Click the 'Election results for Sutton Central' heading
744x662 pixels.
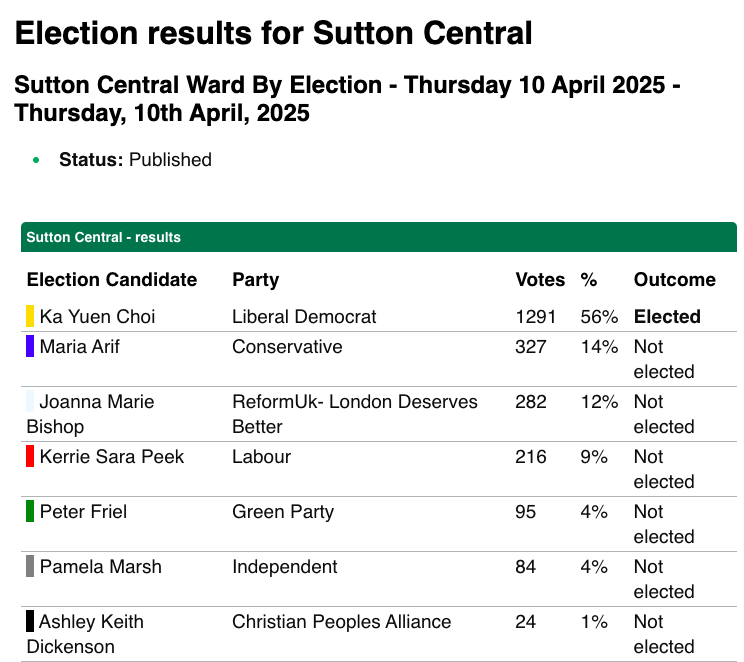click(273, 34)
